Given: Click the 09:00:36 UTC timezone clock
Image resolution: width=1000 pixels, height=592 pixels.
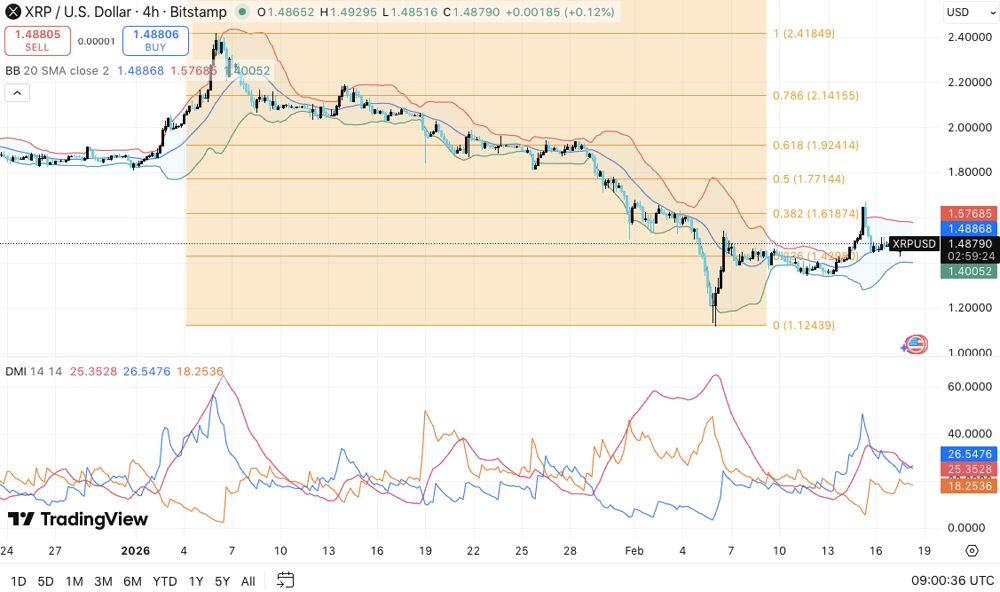Looking at the screenshot, I should [x=952, y=581].
